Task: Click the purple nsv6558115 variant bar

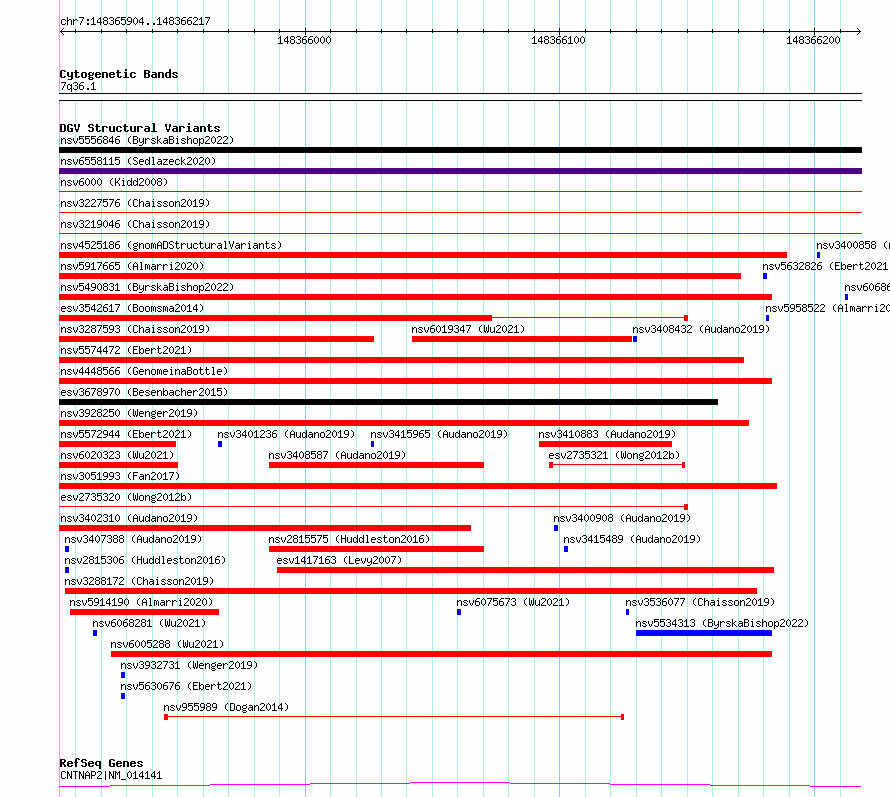Action: [460, 171]
